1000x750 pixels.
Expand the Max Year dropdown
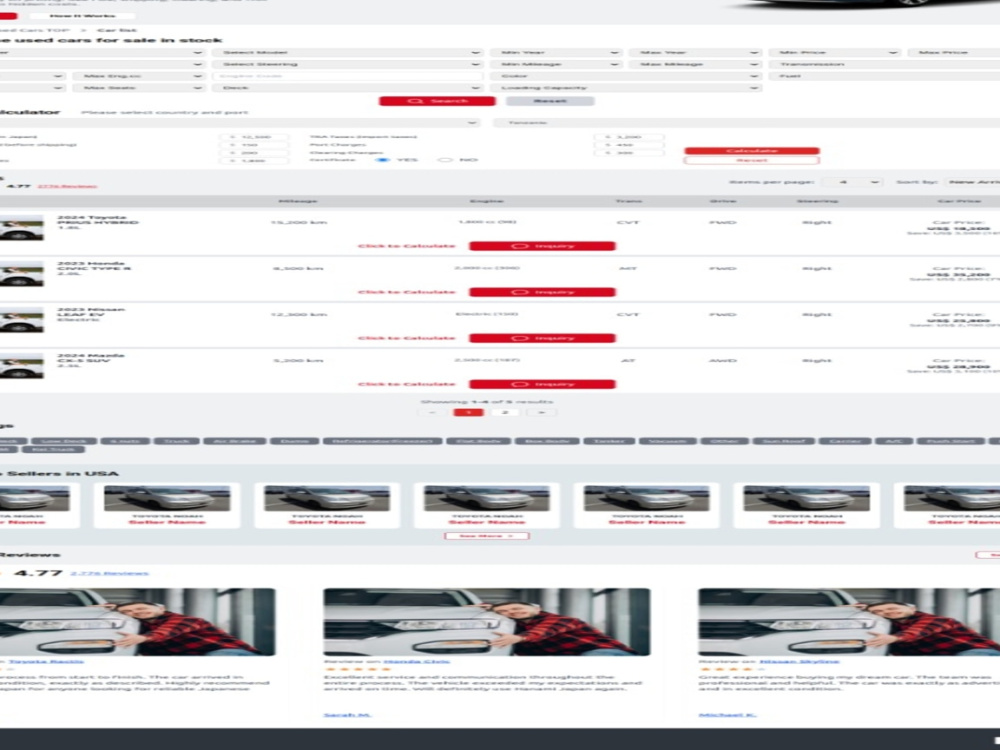pyautogui.click(x=695, y=52)
